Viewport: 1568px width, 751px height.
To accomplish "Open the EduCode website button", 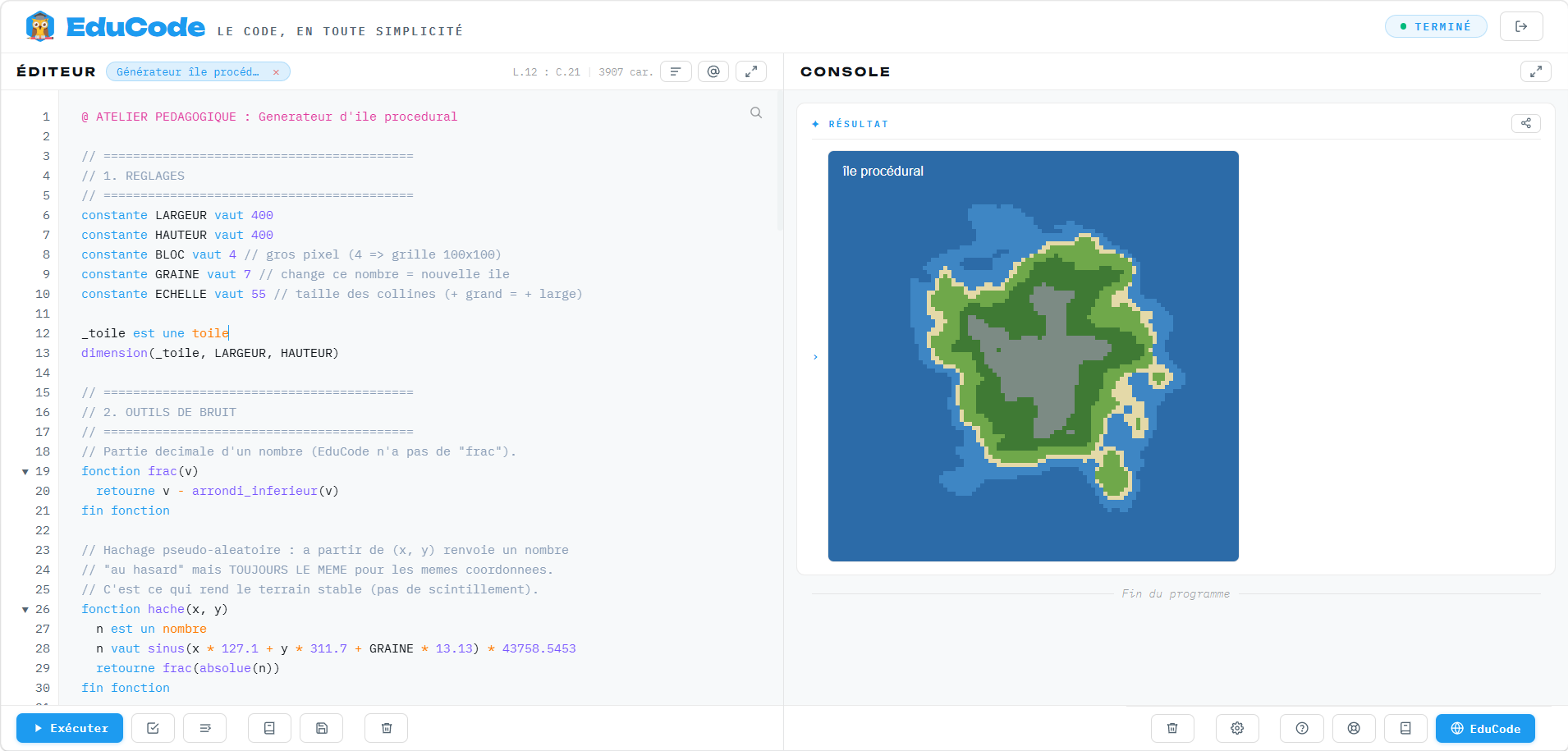I will pyautogui.click(x=1485, y=728).
